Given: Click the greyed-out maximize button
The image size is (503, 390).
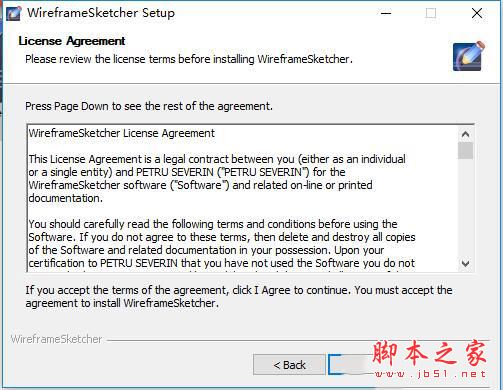Looking at the screenshot, I should 431,13.
